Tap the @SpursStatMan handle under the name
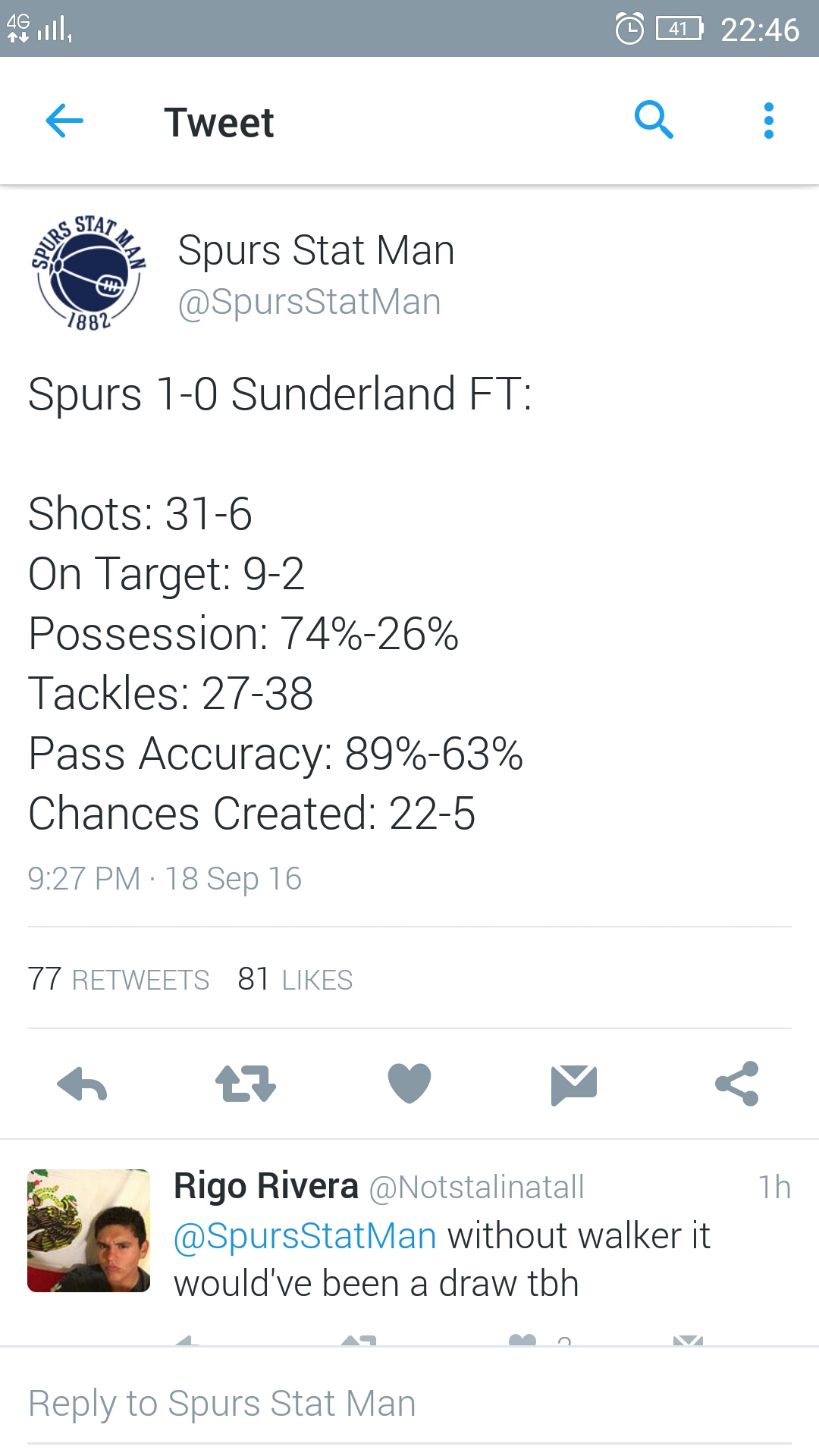819x1456 pixels. [309, 302]
